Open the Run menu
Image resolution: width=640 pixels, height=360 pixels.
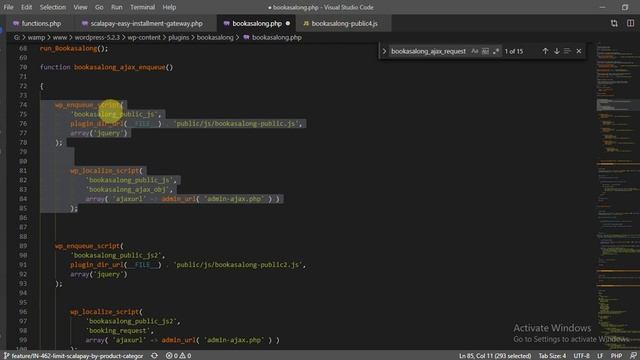tap(117, 7)
